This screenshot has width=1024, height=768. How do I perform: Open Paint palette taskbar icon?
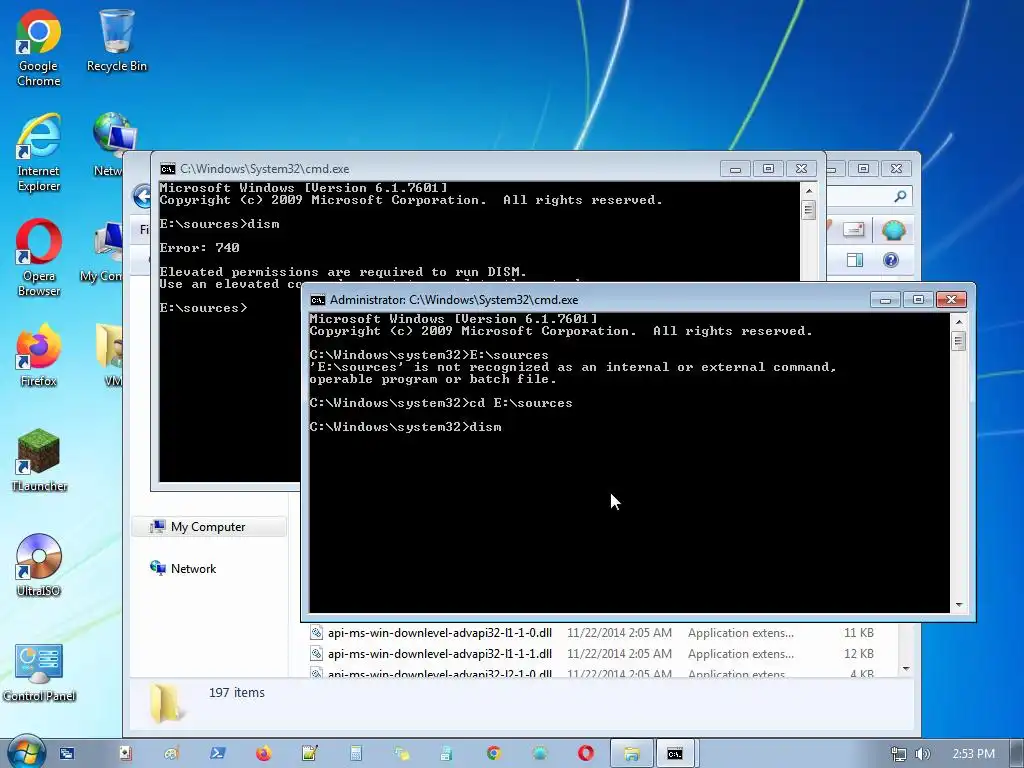(x=172, y=754)
